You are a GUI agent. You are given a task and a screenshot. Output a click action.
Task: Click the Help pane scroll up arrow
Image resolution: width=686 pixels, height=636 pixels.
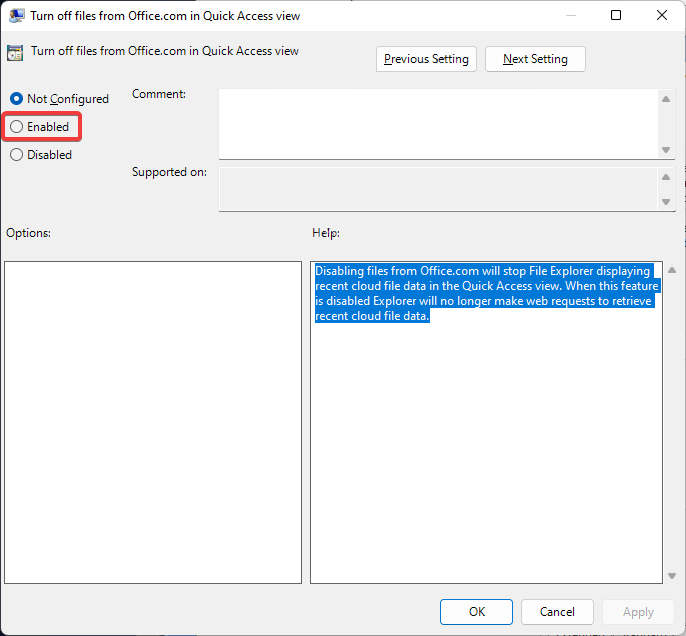coord(672,270)
